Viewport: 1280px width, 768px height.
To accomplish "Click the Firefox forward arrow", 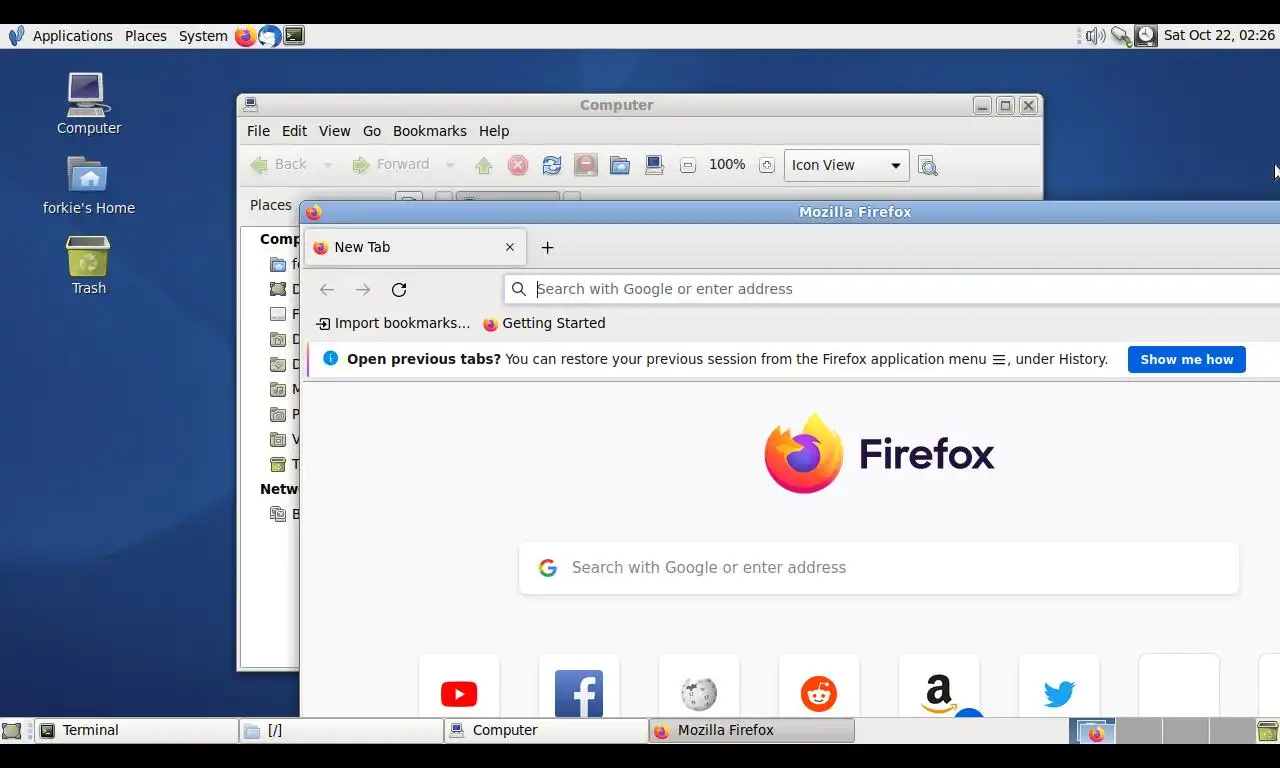I will pyautogui.click(x=363, y=290).
